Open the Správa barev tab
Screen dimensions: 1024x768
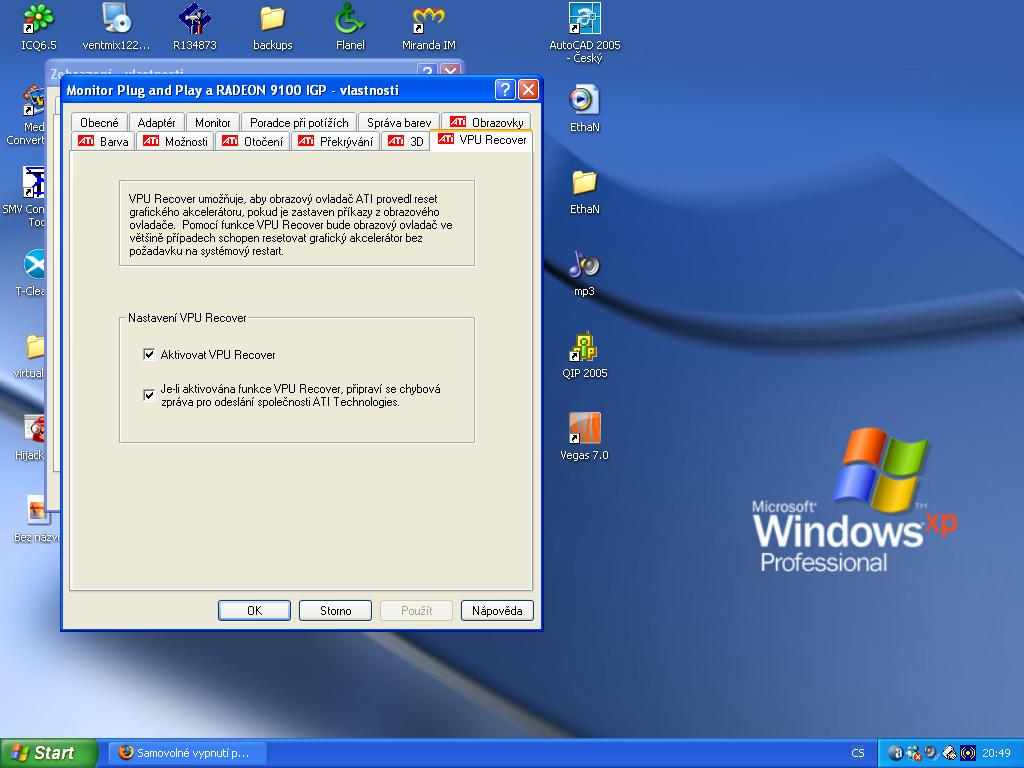[x=399, y=122]
